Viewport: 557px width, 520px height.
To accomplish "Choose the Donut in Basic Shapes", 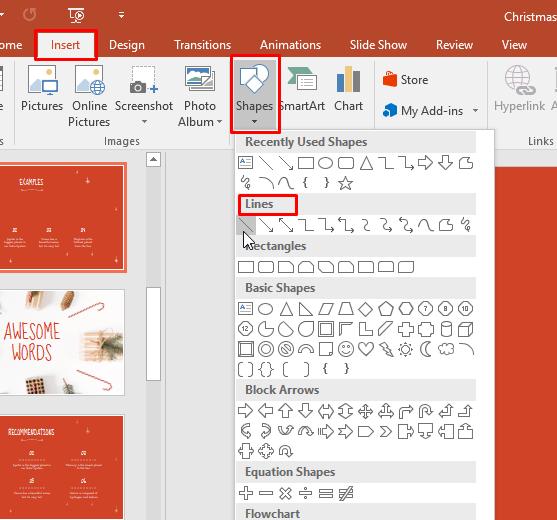I will (266, 350).
